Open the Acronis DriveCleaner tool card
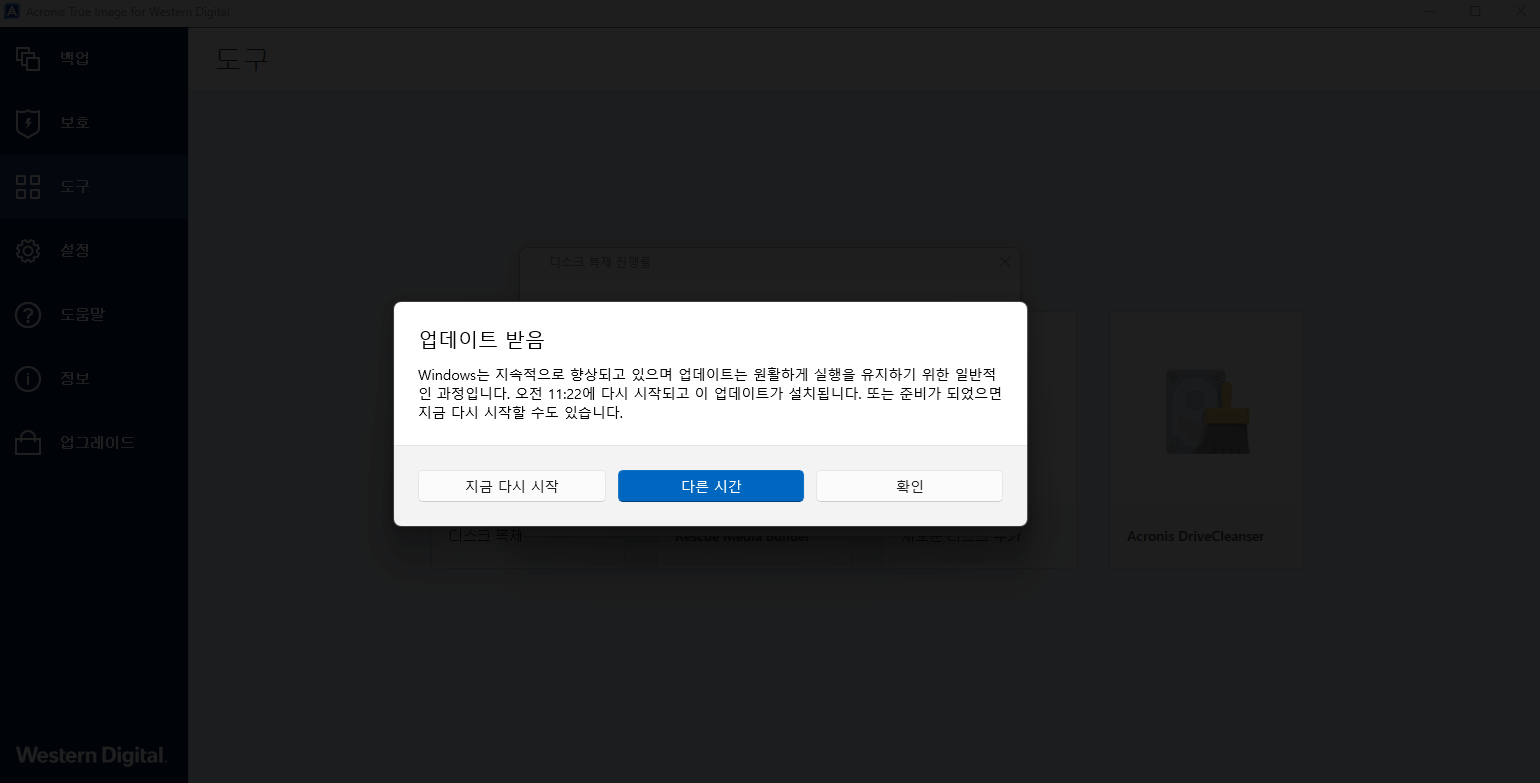The image size is (1540, 783). click(x=1205, y=440)
